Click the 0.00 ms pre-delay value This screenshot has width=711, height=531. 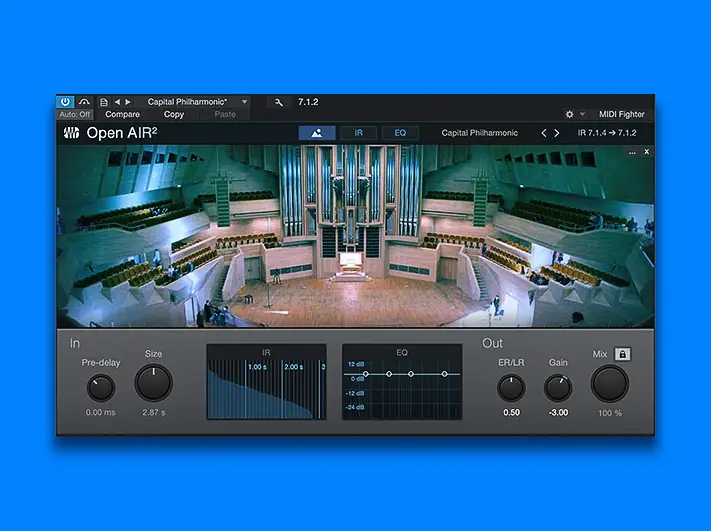click(x=101, y=413)
